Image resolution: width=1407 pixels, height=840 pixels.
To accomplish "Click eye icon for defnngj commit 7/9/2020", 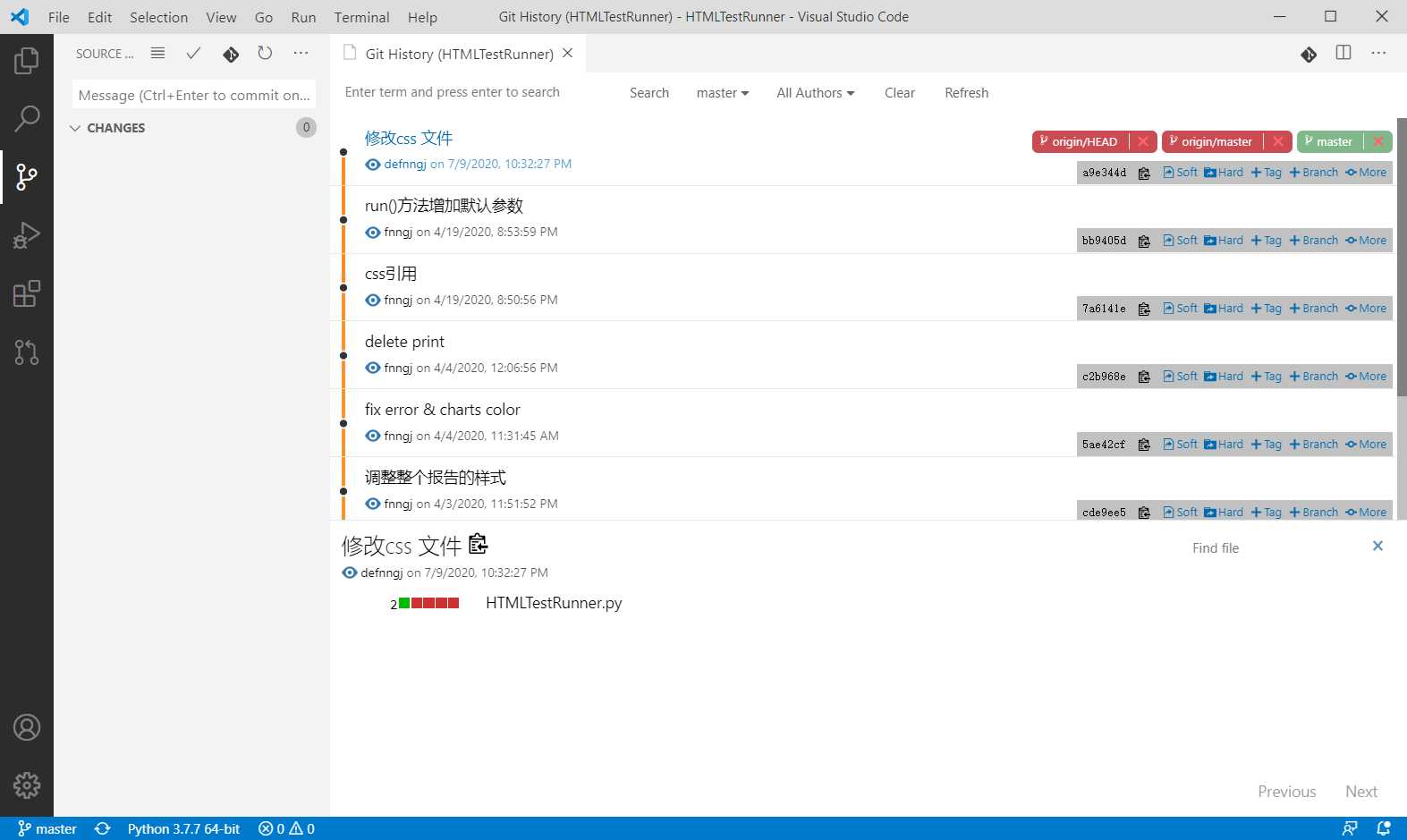I will (x=373, y=165).
